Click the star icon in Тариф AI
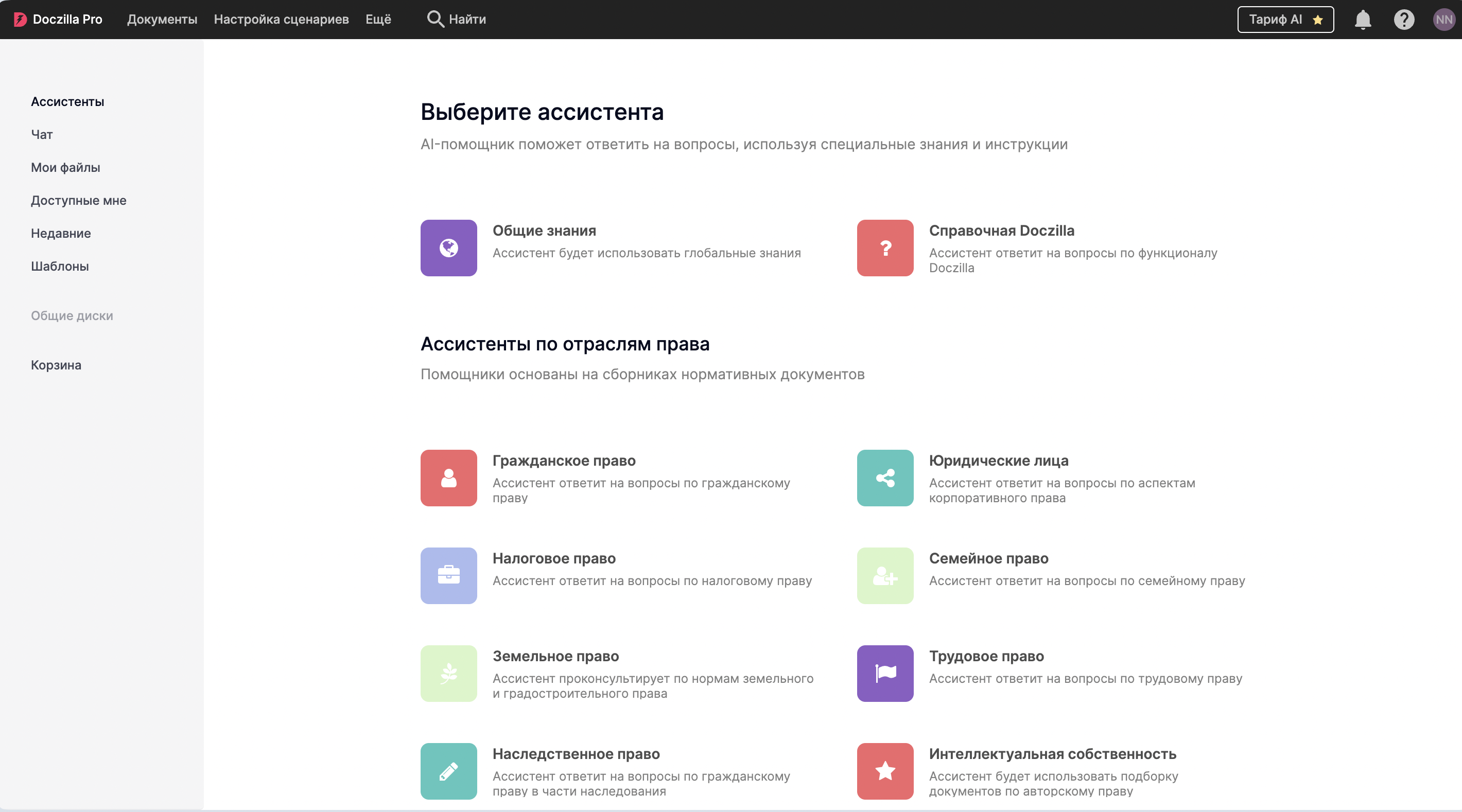 (1317, 20)
